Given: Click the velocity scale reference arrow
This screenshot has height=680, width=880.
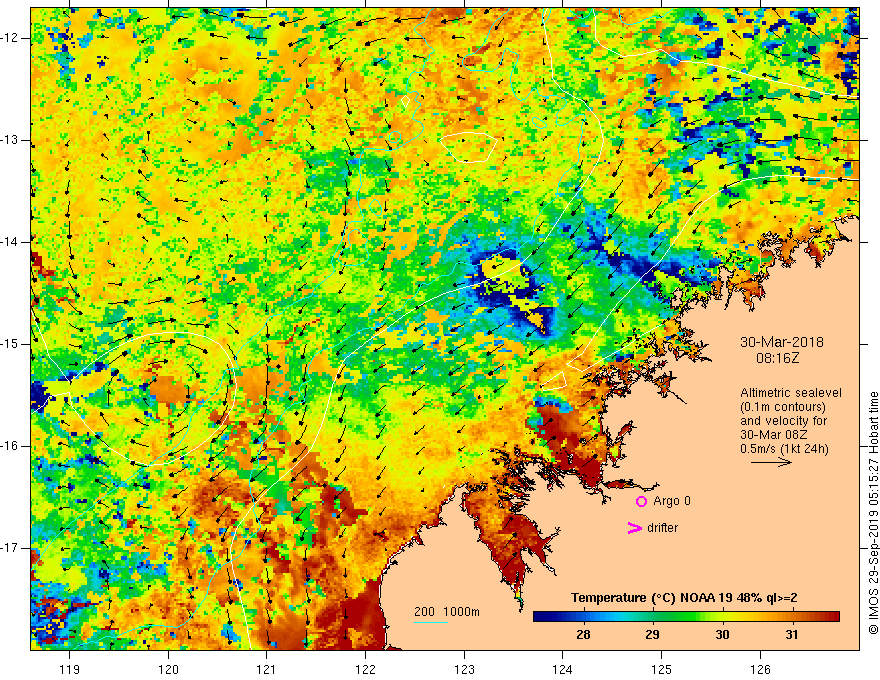Looking at the screenshot, I should (771, 462).
